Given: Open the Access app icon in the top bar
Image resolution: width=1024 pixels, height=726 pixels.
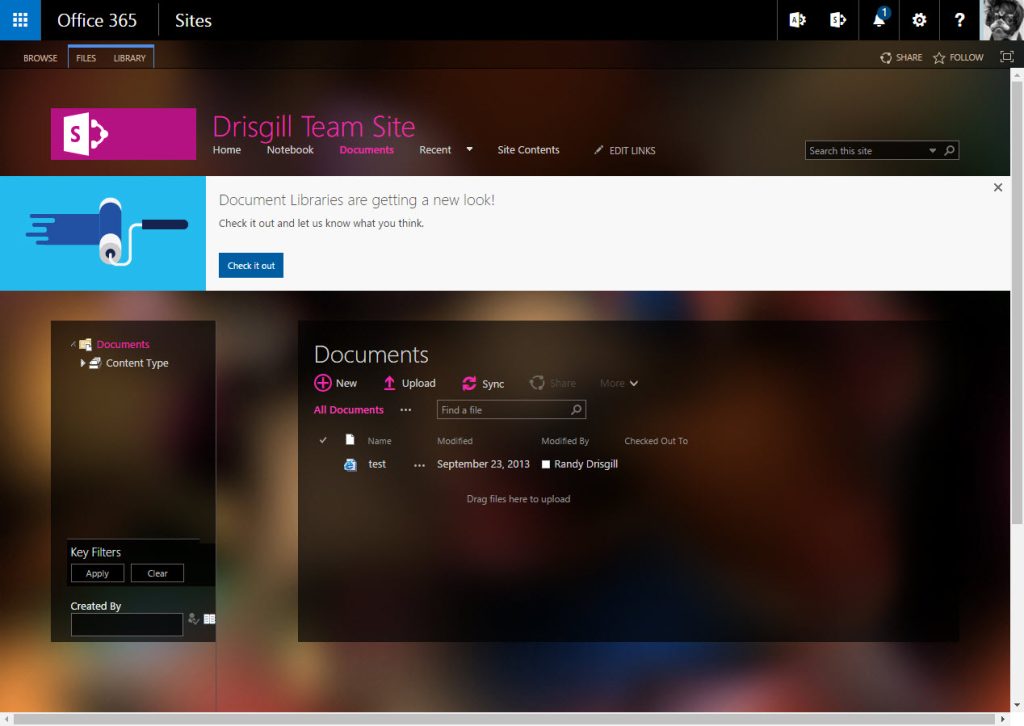Looking at the screenshot, I should click(x=797, y=20).
